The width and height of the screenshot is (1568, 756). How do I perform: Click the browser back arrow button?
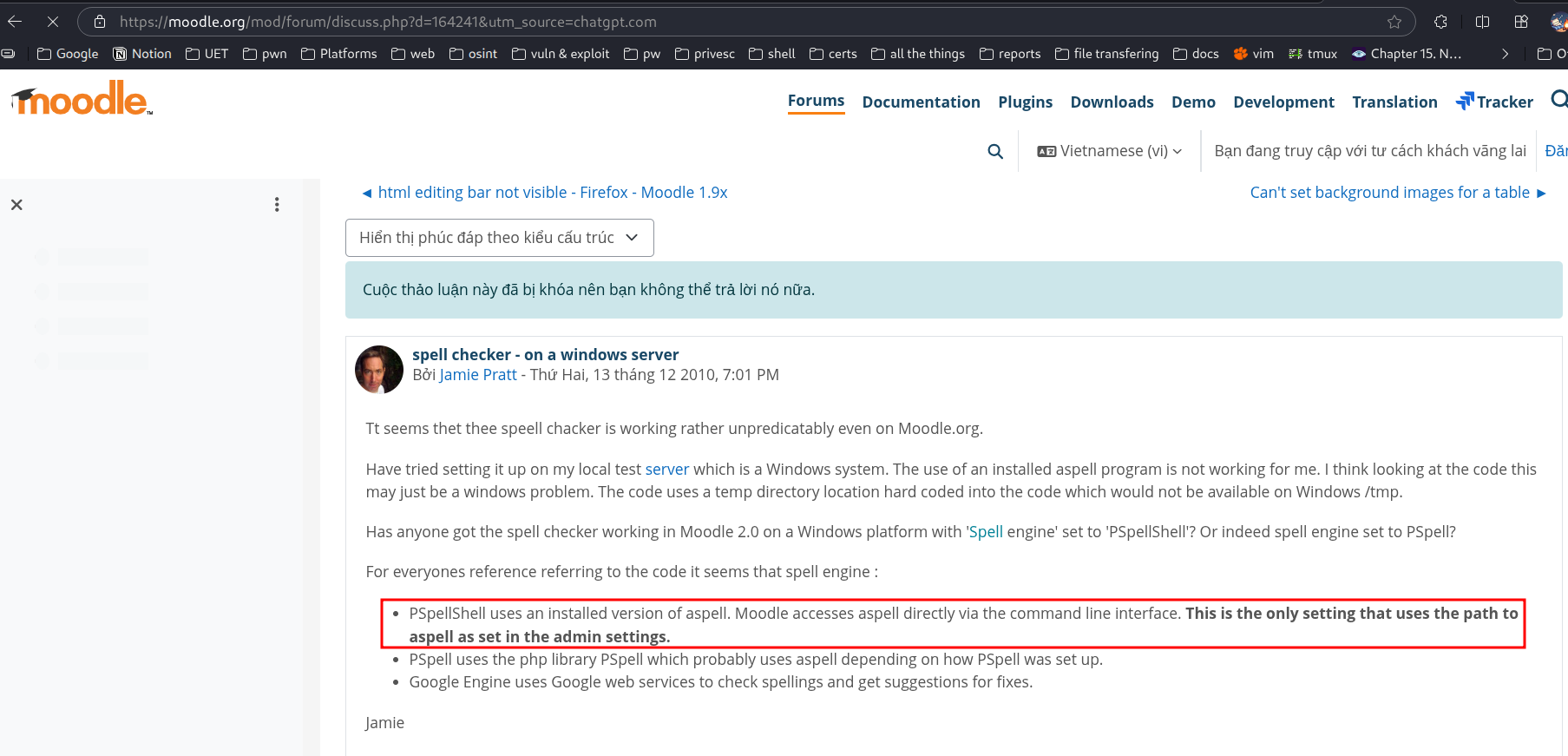15,22
